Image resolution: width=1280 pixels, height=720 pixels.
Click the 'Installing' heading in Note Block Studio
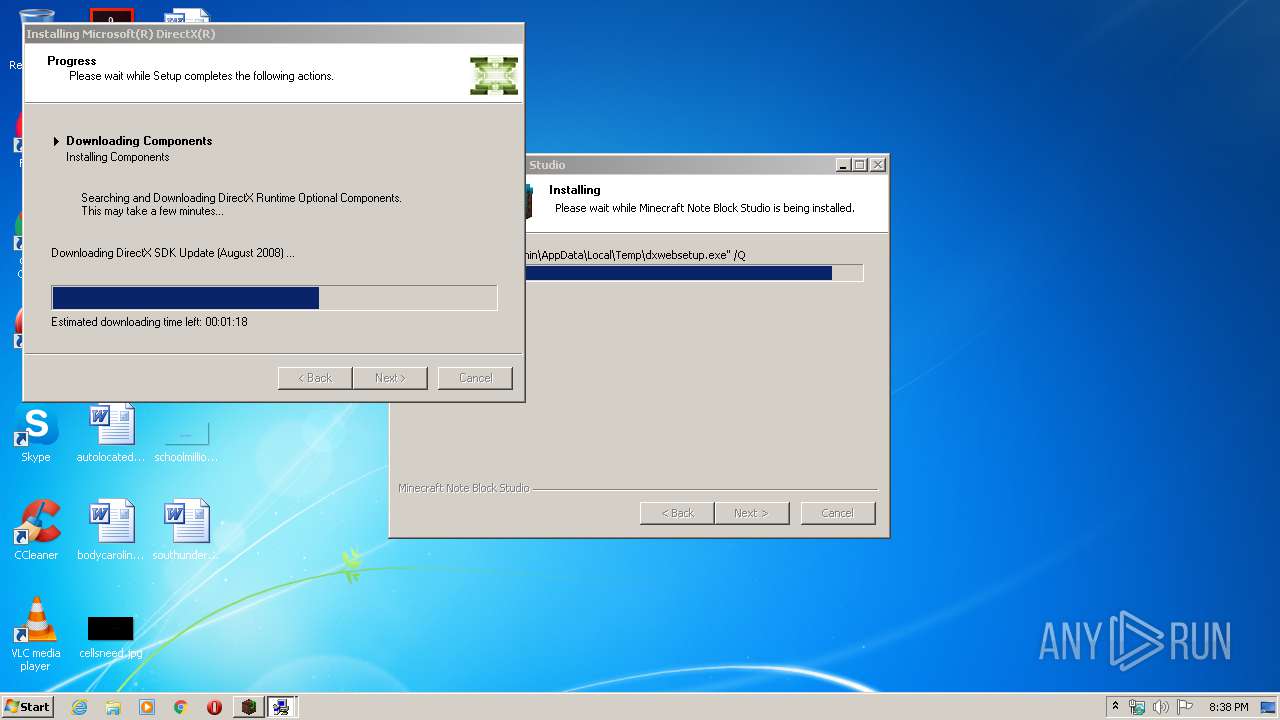point(575,190)
